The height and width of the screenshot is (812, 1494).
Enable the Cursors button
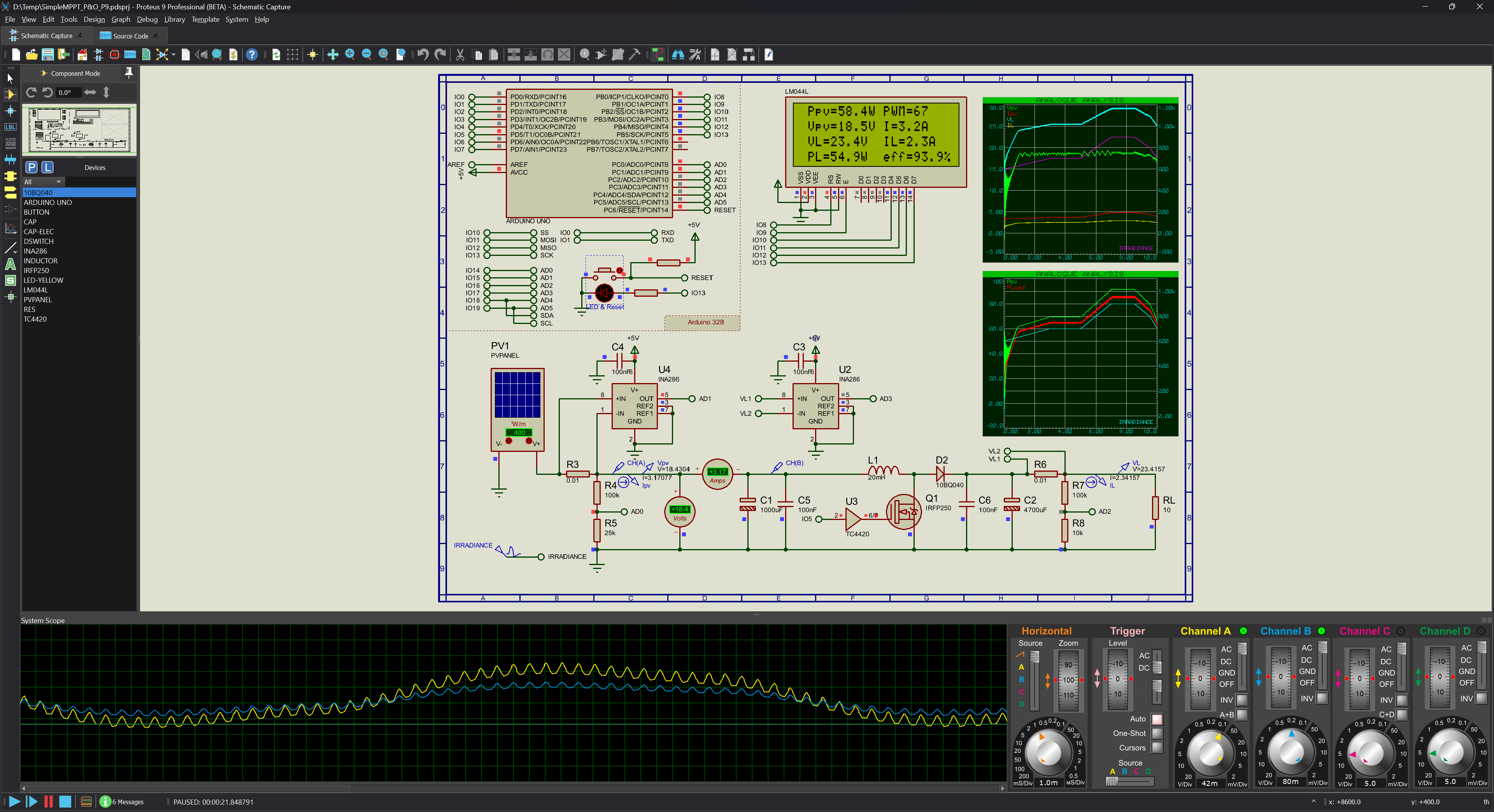(x=1156, y=748)
